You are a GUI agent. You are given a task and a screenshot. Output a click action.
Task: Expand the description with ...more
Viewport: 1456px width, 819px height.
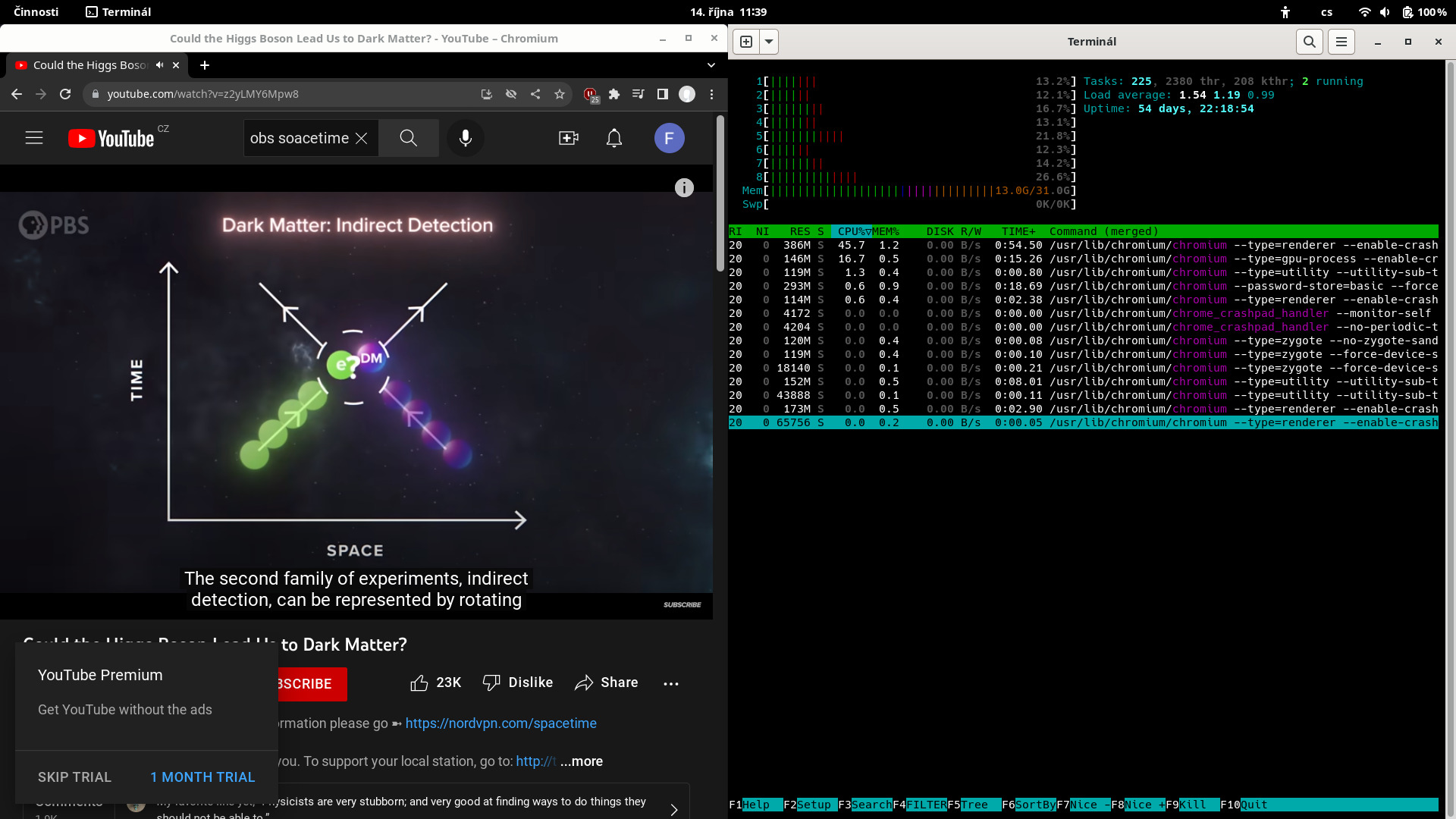(x=582, y=761)
